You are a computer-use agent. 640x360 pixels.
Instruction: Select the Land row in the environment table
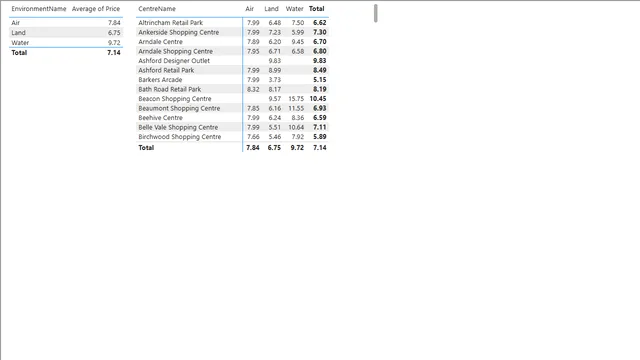pos(66,33)
